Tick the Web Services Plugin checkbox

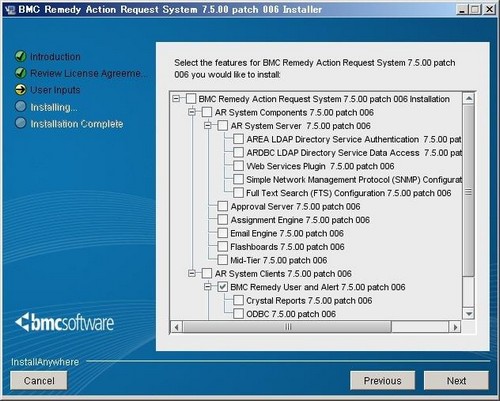tap(238, 166)
